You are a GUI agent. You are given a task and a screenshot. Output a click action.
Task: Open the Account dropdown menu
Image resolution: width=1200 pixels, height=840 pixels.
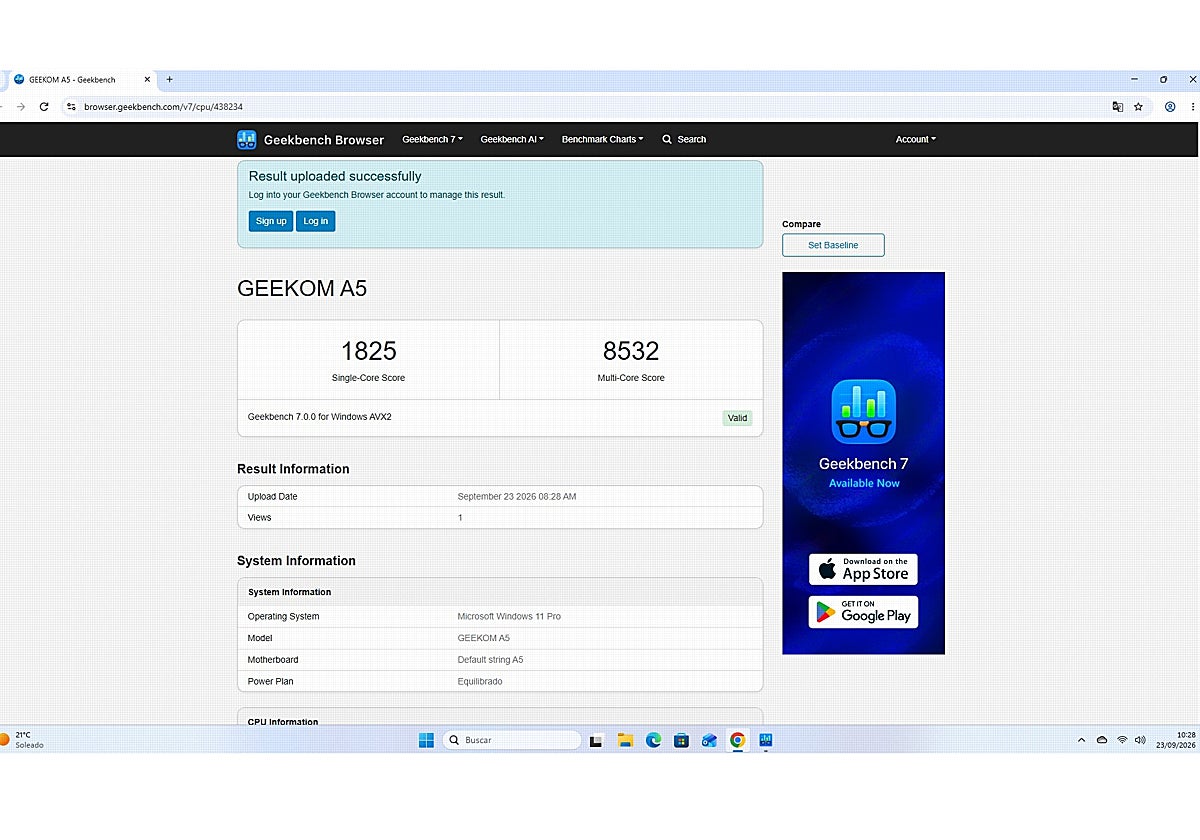point(916,140)
